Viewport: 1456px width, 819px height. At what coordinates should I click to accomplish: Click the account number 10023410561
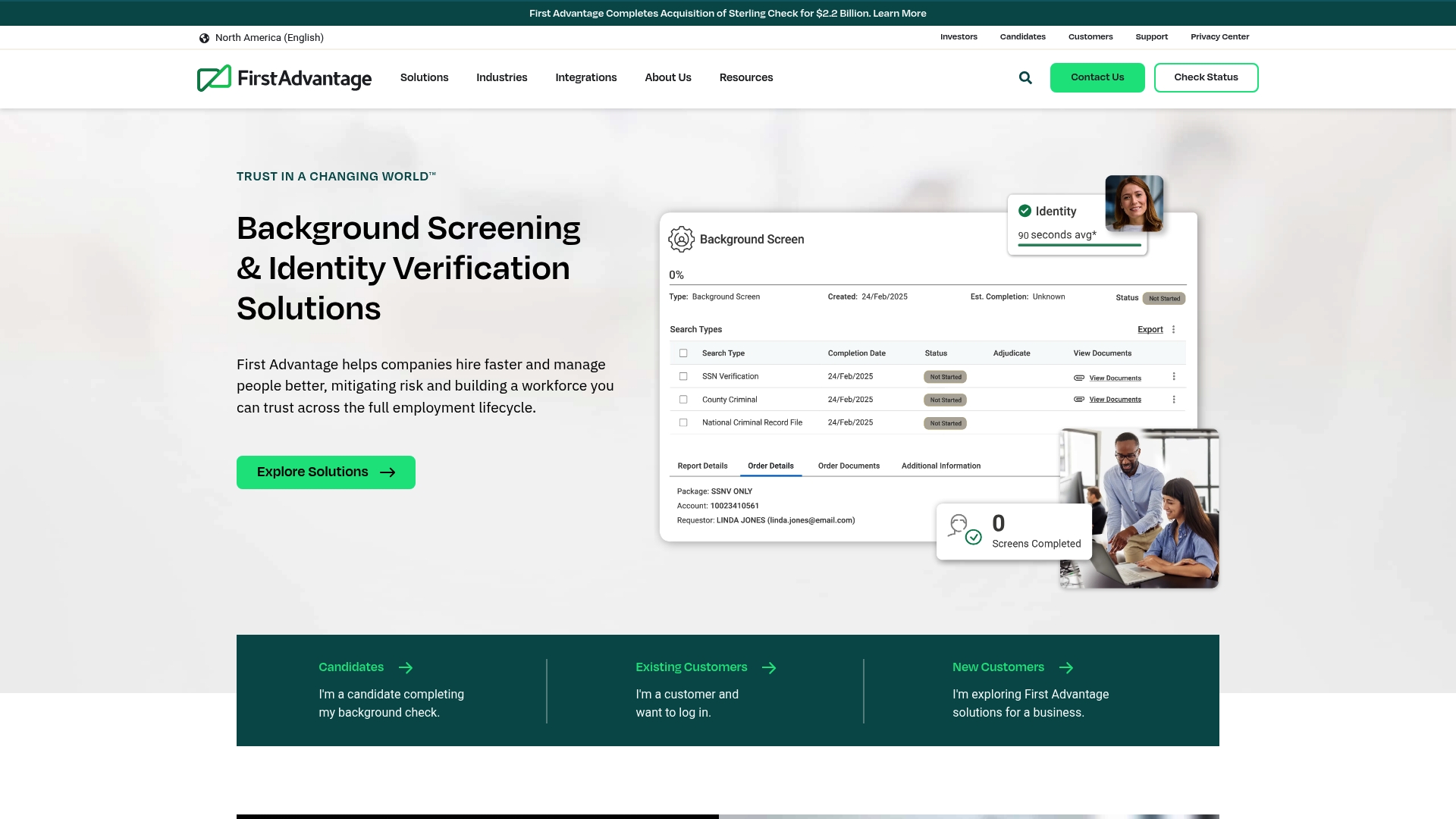point(734,506)
